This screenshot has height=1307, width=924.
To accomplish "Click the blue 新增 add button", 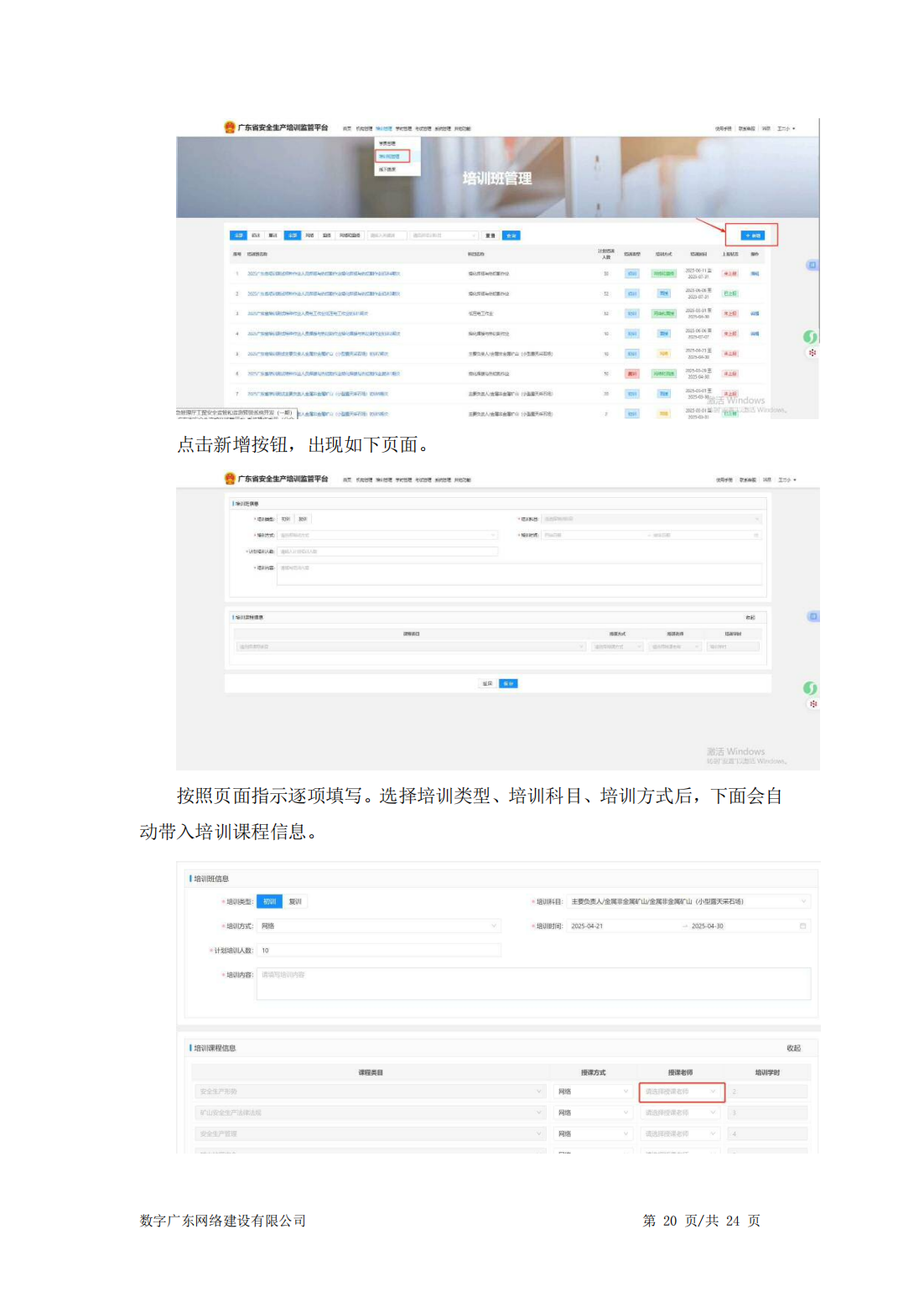I will click(752, 236).
